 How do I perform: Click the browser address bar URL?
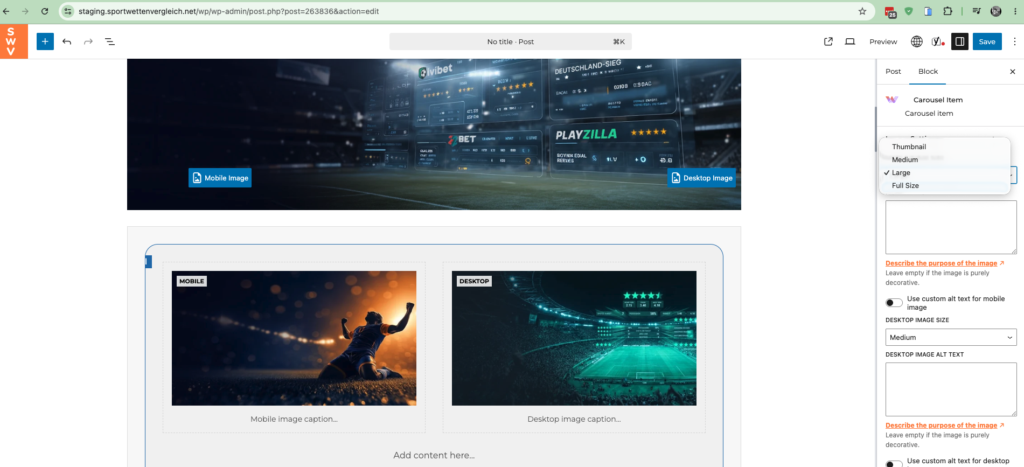[229, 11]
